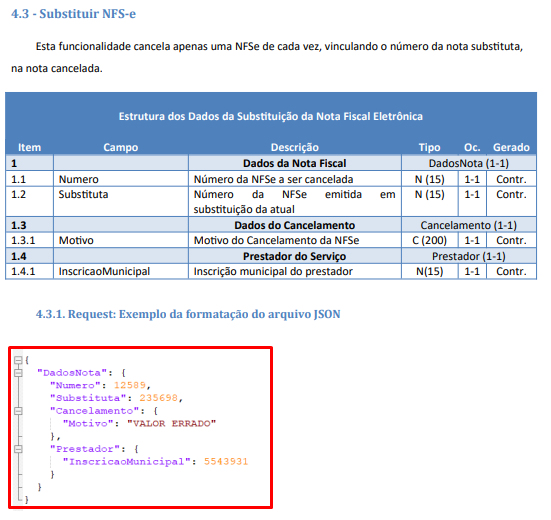Click the 5543931 InscricaoMunicipal value in JSON
Viewport: 551px width, 520px height.
pyautogui.click(x=226, y=461)
